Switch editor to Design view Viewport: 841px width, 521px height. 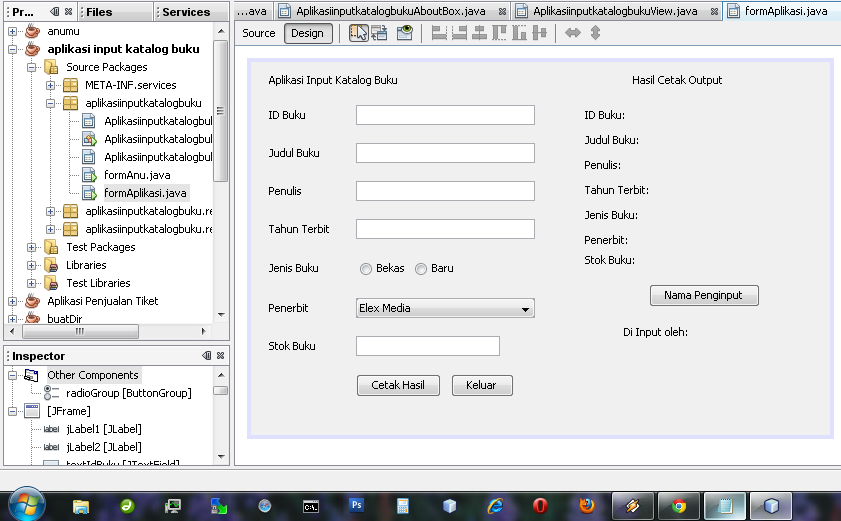click(x=308, y=33)
